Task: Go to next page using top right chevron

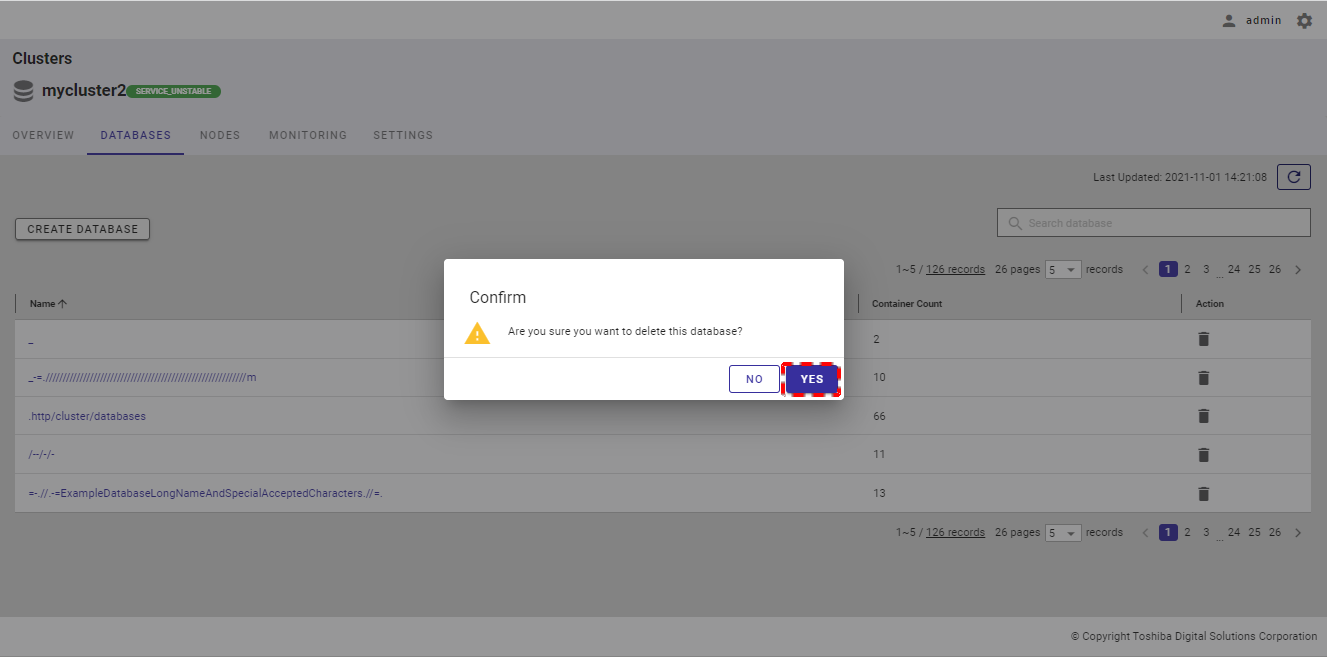Action: [1298, 270]
